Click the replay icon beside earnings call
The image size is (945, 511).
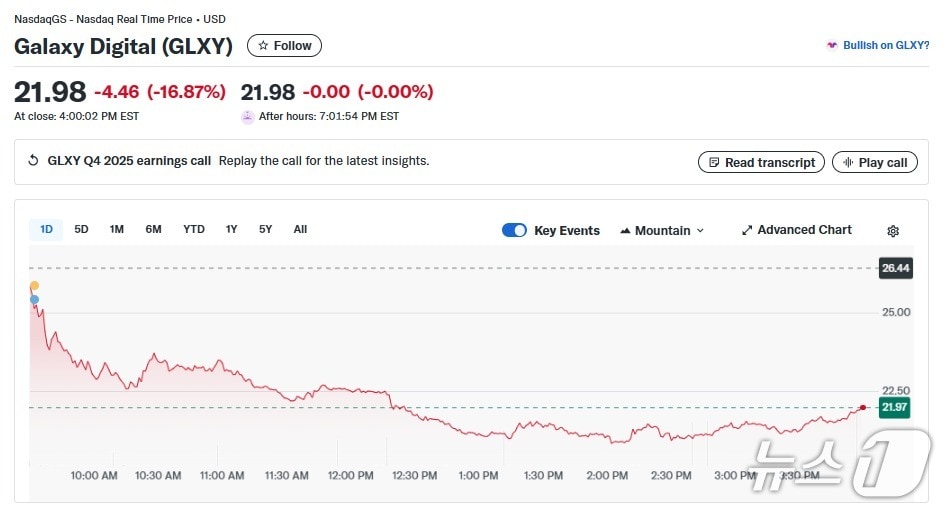(x=33, y=161)
